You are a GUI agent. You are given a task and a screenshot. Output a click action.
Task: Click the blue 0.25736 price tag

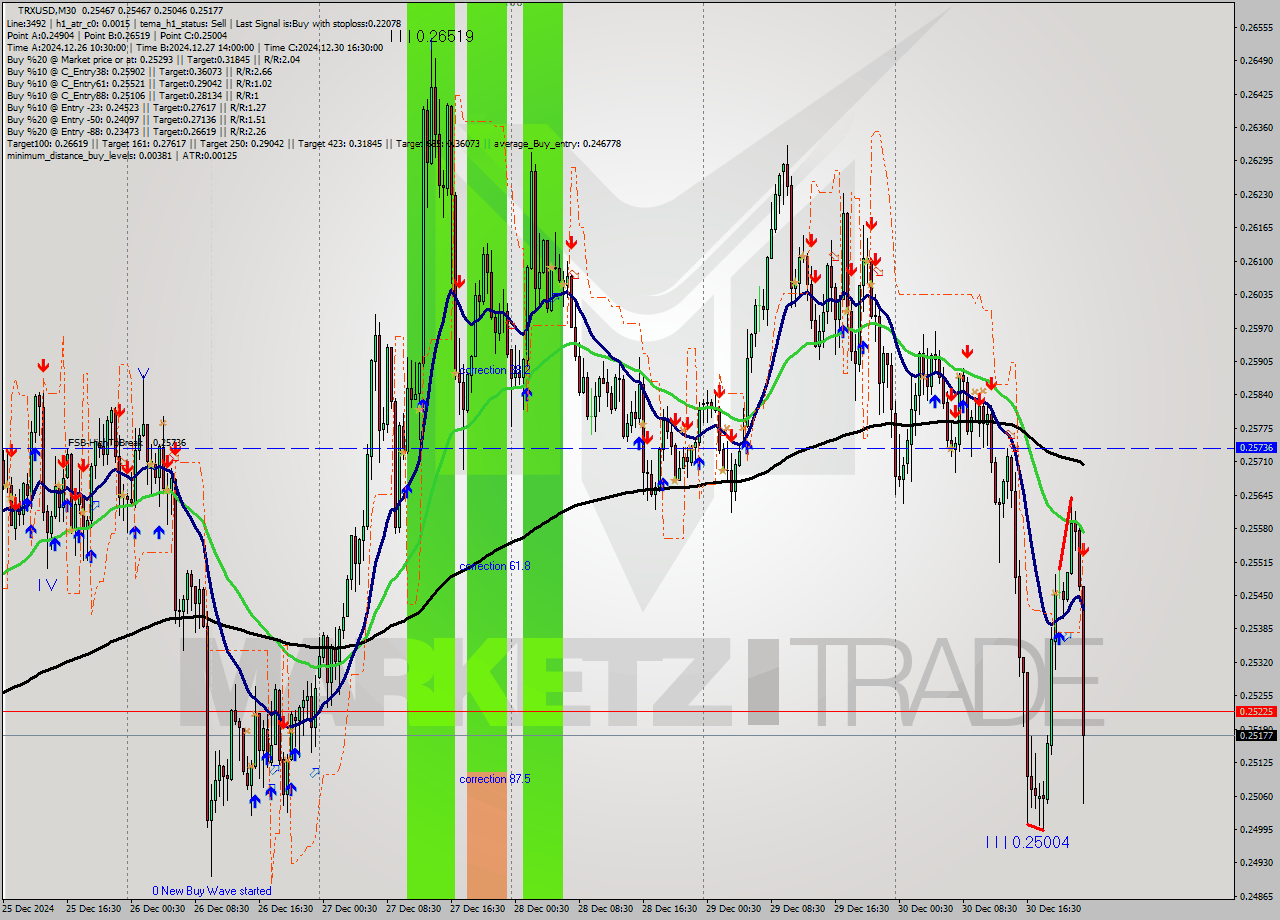tap(1256, 448)
